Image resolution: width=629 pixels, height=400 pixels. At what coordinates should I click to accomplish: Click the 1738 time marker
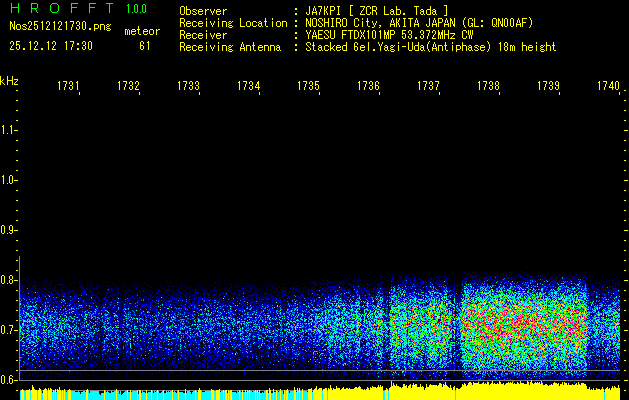488,87
